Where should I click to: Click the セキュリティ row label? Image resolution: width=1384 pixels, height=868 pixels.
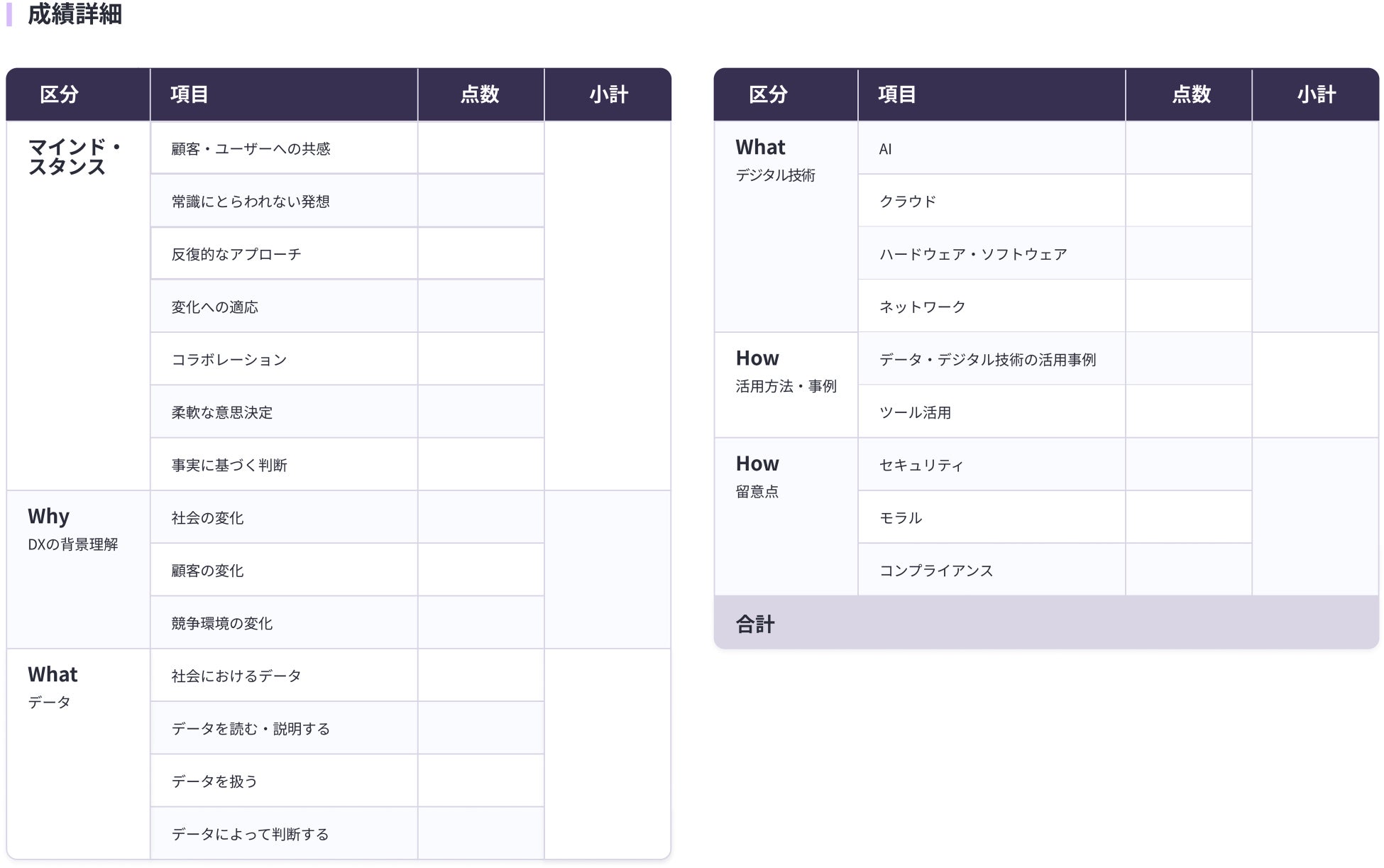click(921, 466)
